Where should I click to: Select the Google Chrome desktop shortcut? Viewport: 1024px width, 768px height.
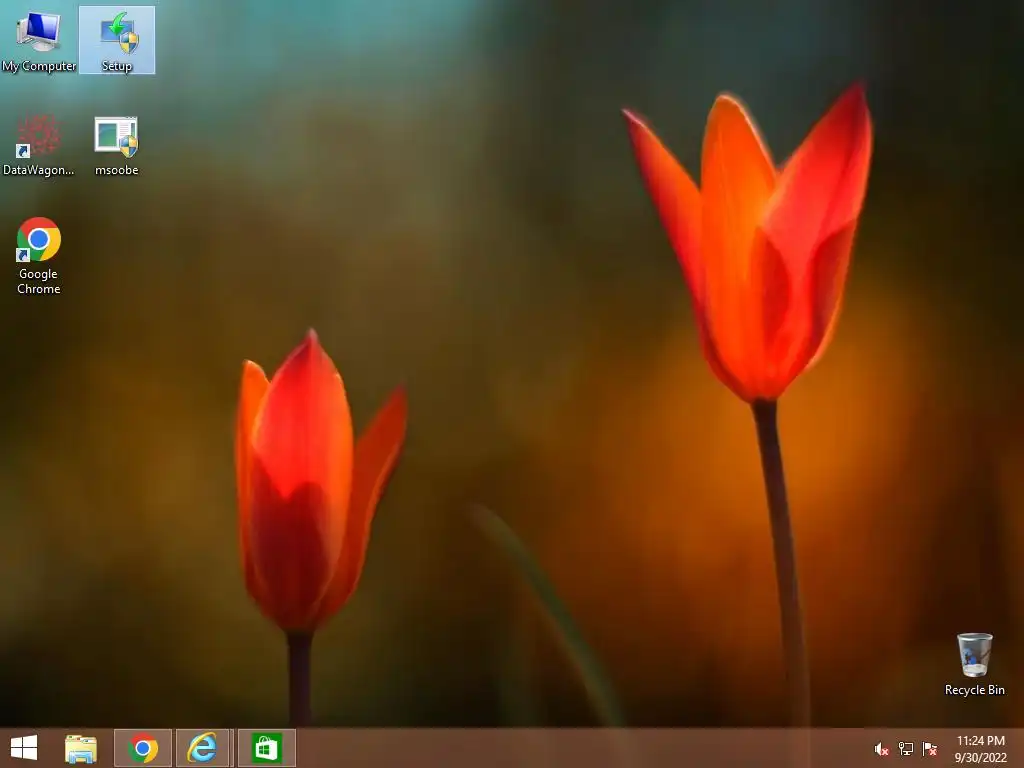(39, 256)
